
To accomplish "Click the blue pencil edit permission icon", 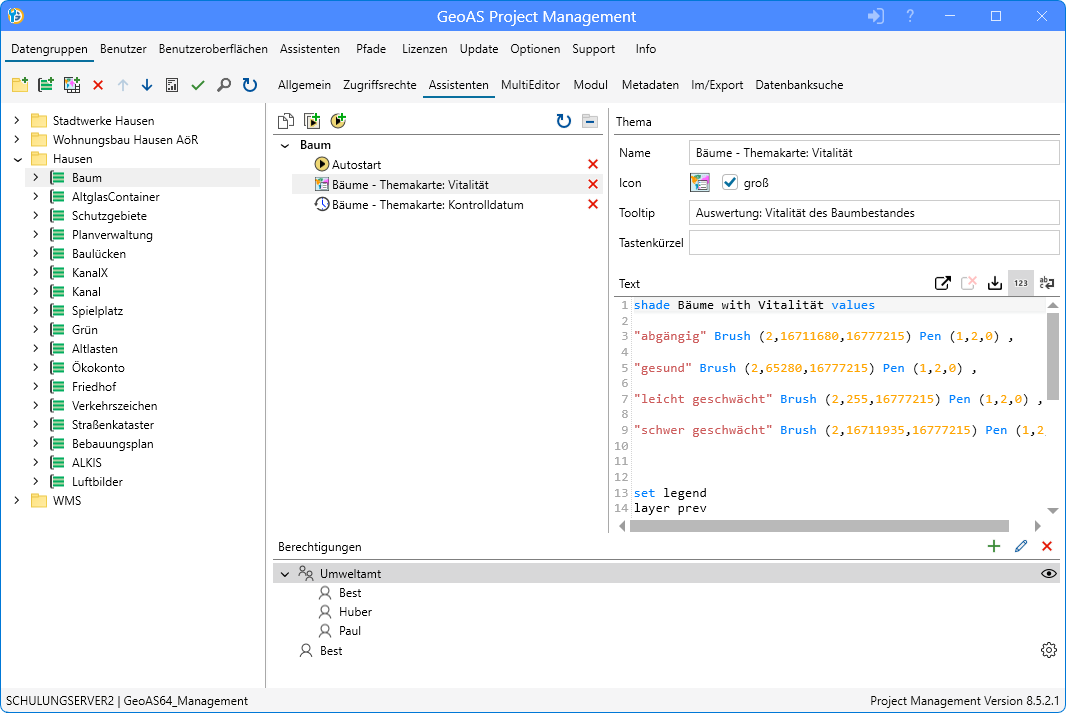I will (x=1020, y=546).
